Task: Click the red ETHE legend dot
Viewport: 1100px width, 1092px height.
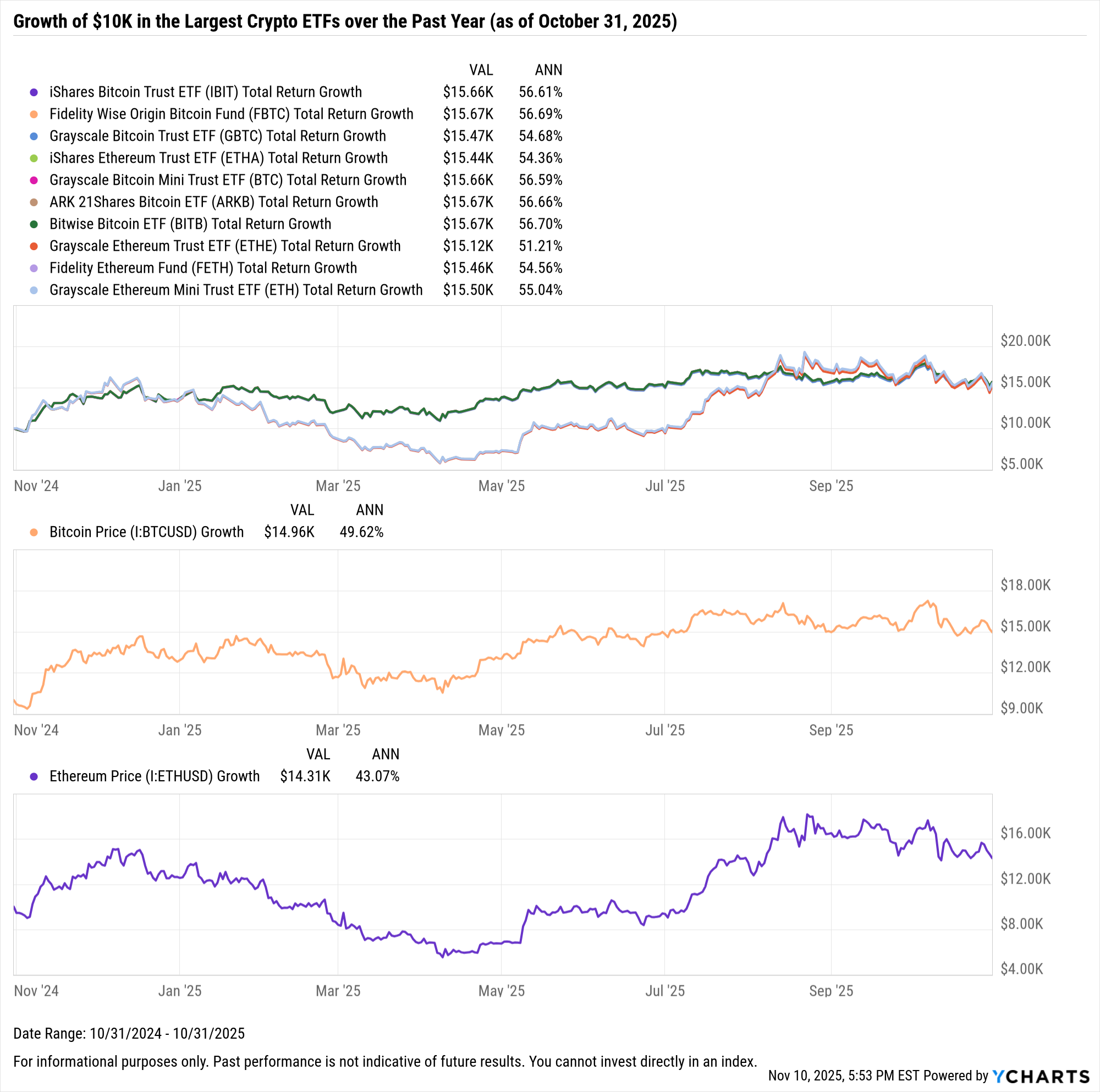Action: pos(34,246)
